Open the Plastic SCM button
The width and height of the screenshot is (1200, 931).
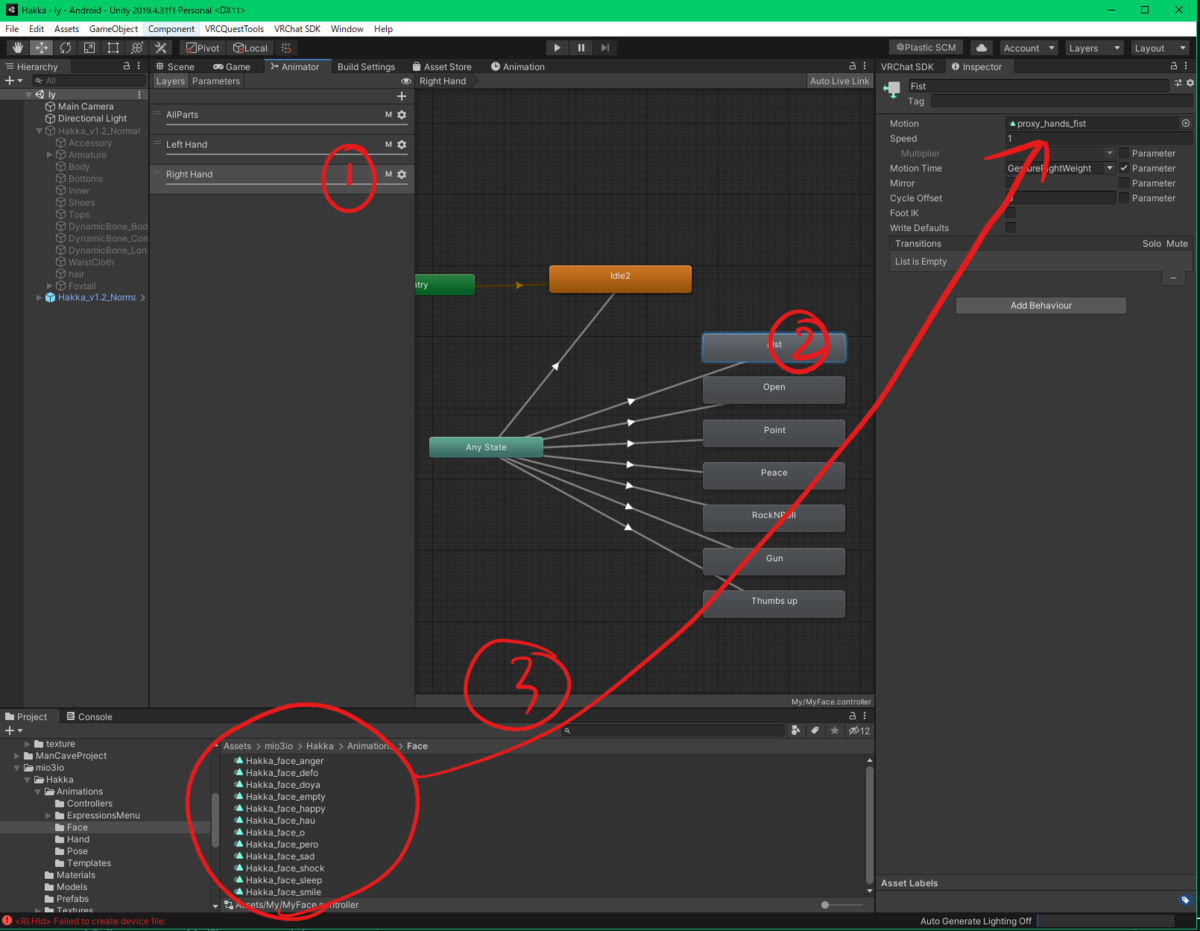click(x=927, y=48)
